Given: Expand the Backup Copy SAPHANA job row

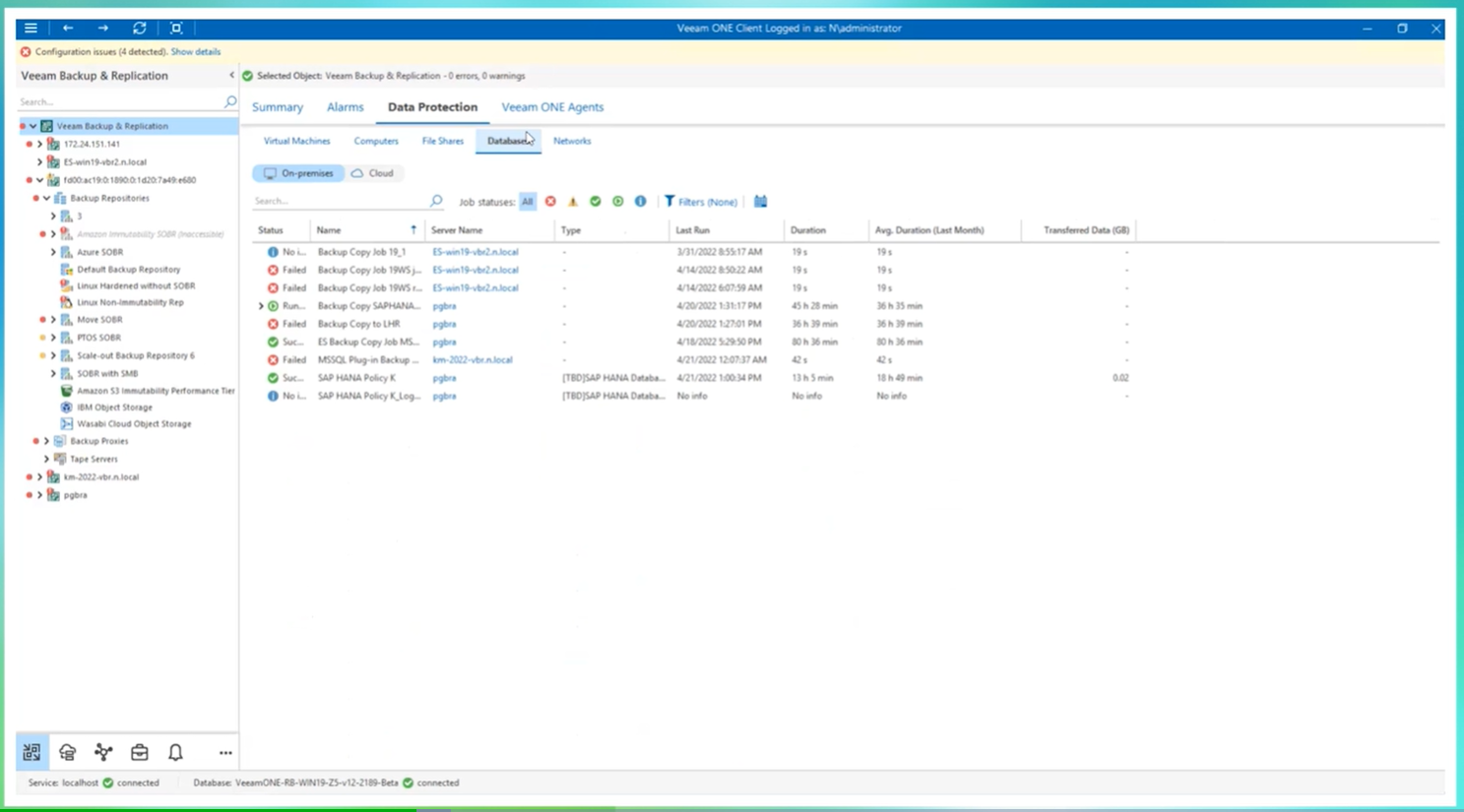Looking at the screenshot, I should [261, 306].
